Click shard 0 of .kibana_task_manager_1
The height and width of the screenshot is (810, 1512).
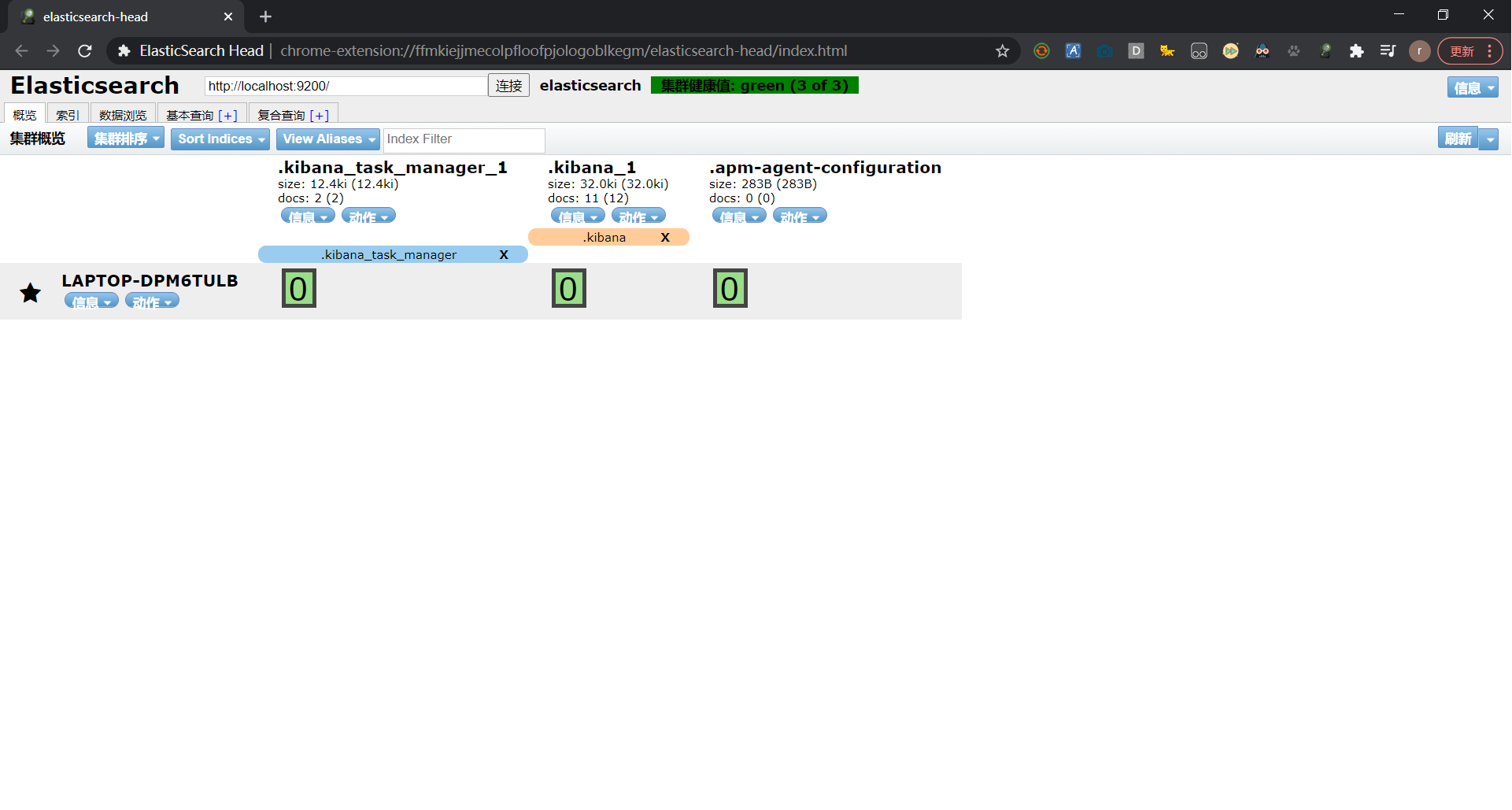point(299,288)
